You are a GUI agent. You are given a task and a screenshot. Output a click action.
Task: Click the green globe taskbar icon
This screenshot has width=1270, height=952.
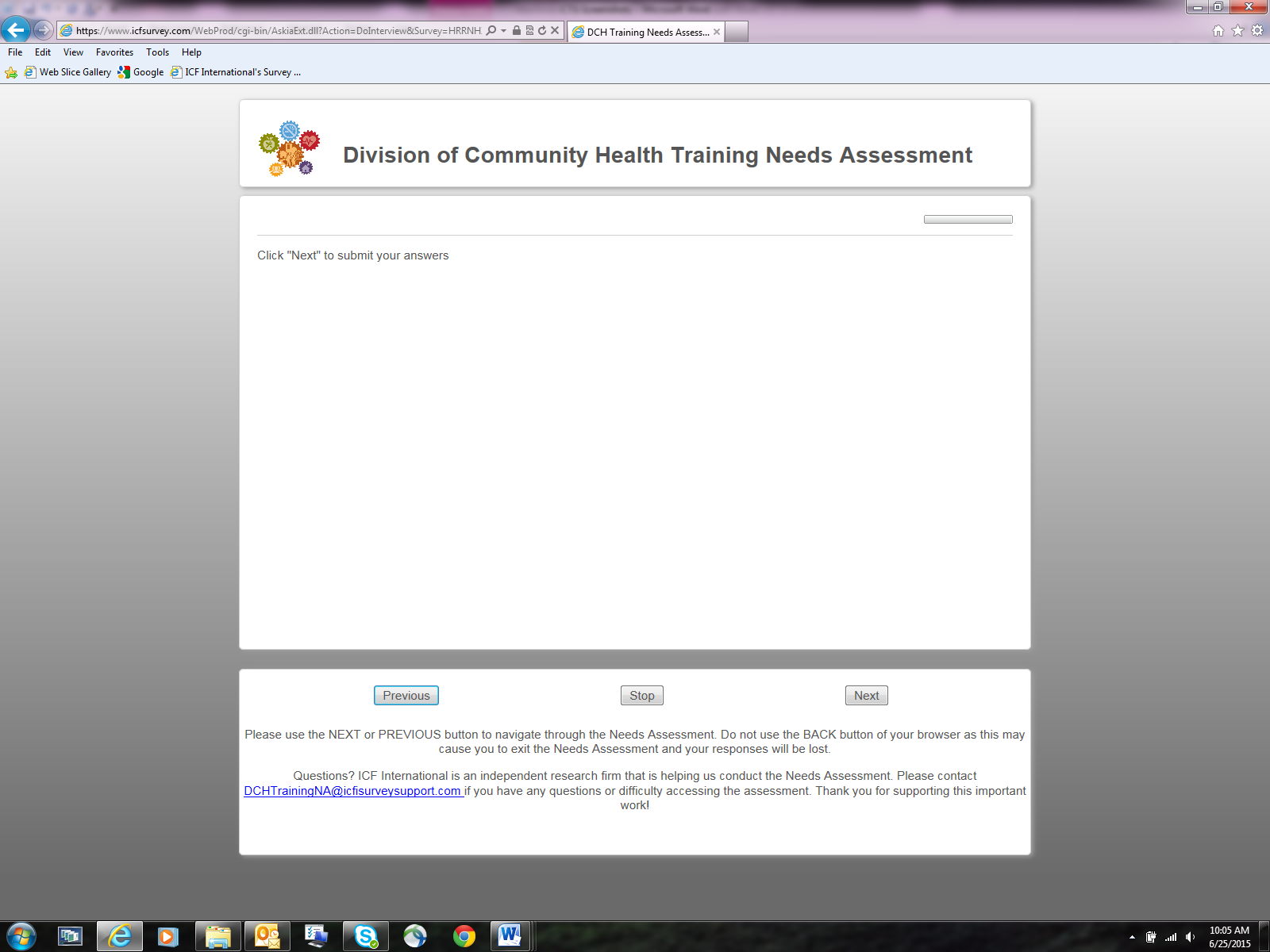tap(414, 937)
